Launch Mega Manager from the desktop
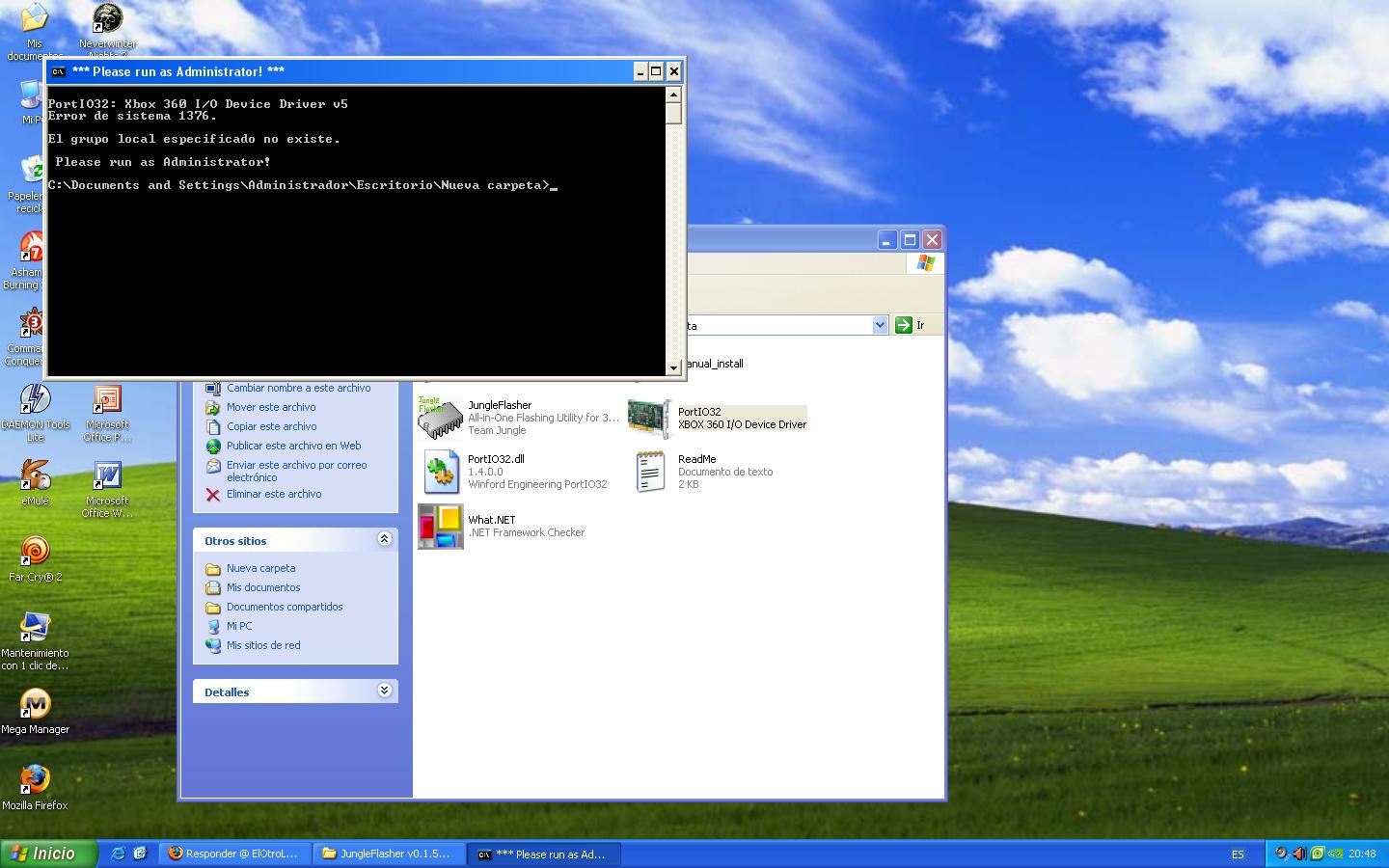Screen dimensions: 1389x868 [x=35, y=704]
